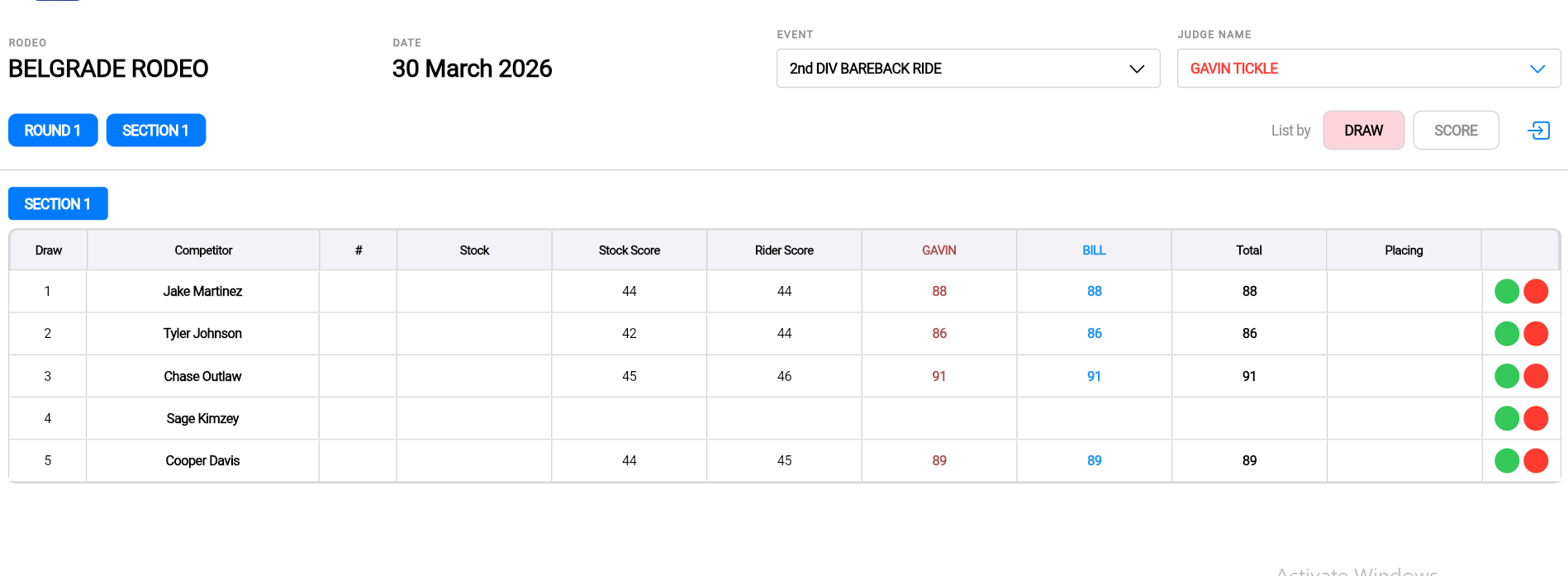The width and height of the screenshot is (1568, 576).
Task: Click the green icon on Sage Kimzey's row
Action: click(1506, 417)
